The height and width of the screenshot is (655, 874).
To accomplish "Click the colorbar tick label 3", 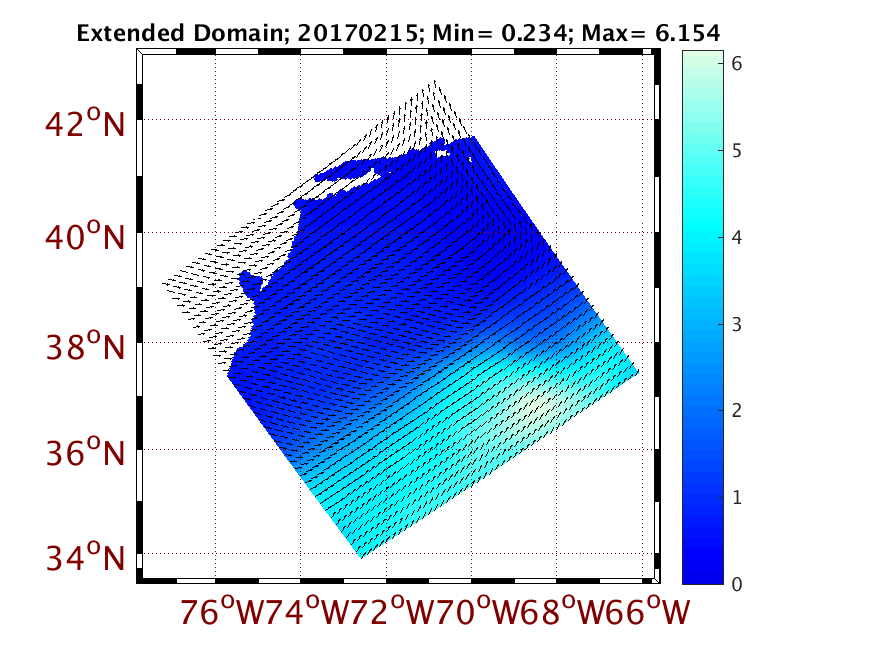I will tap(737, 324).
